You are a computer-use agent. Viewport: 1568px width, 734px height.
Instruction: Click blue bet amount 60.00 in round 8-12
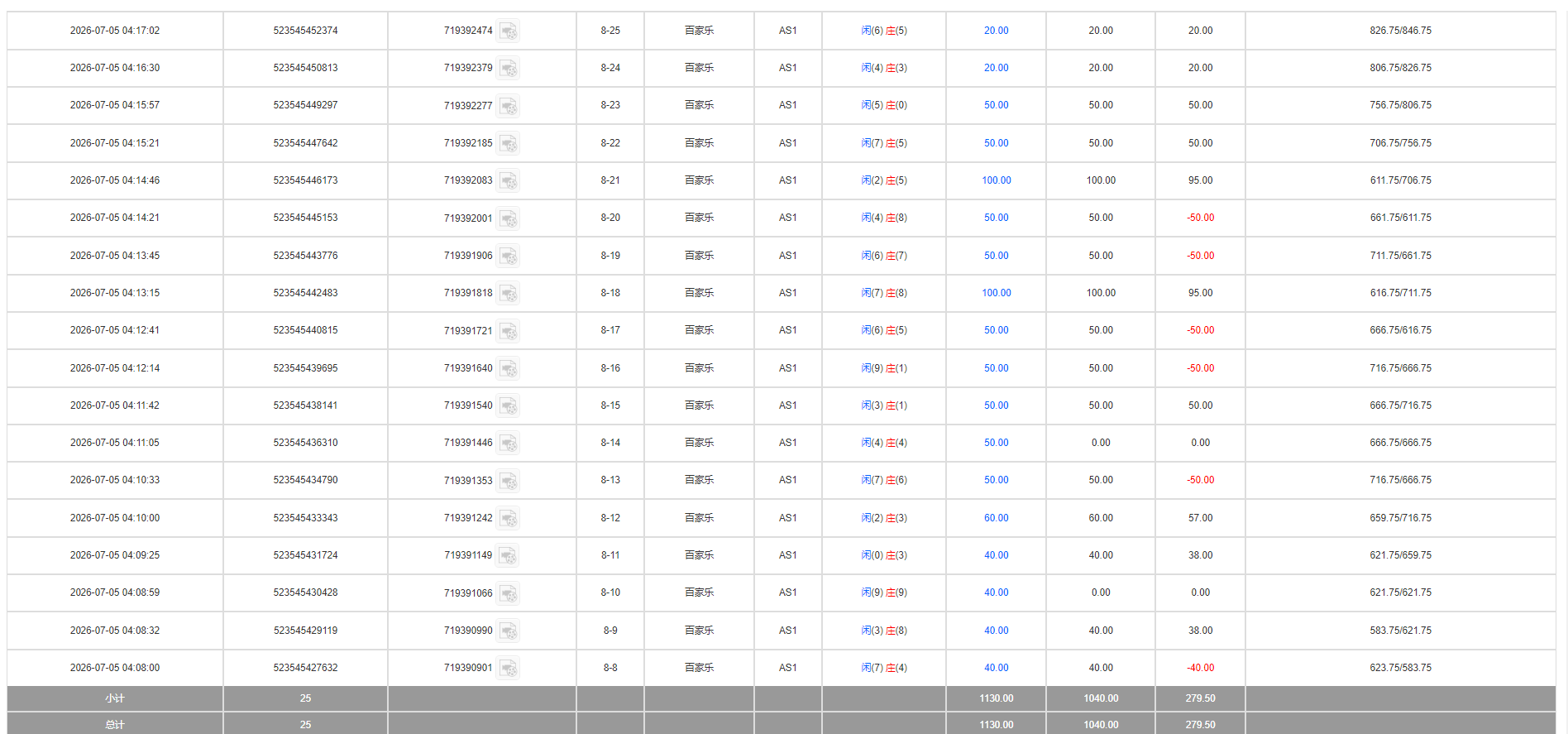click(996, 518)
